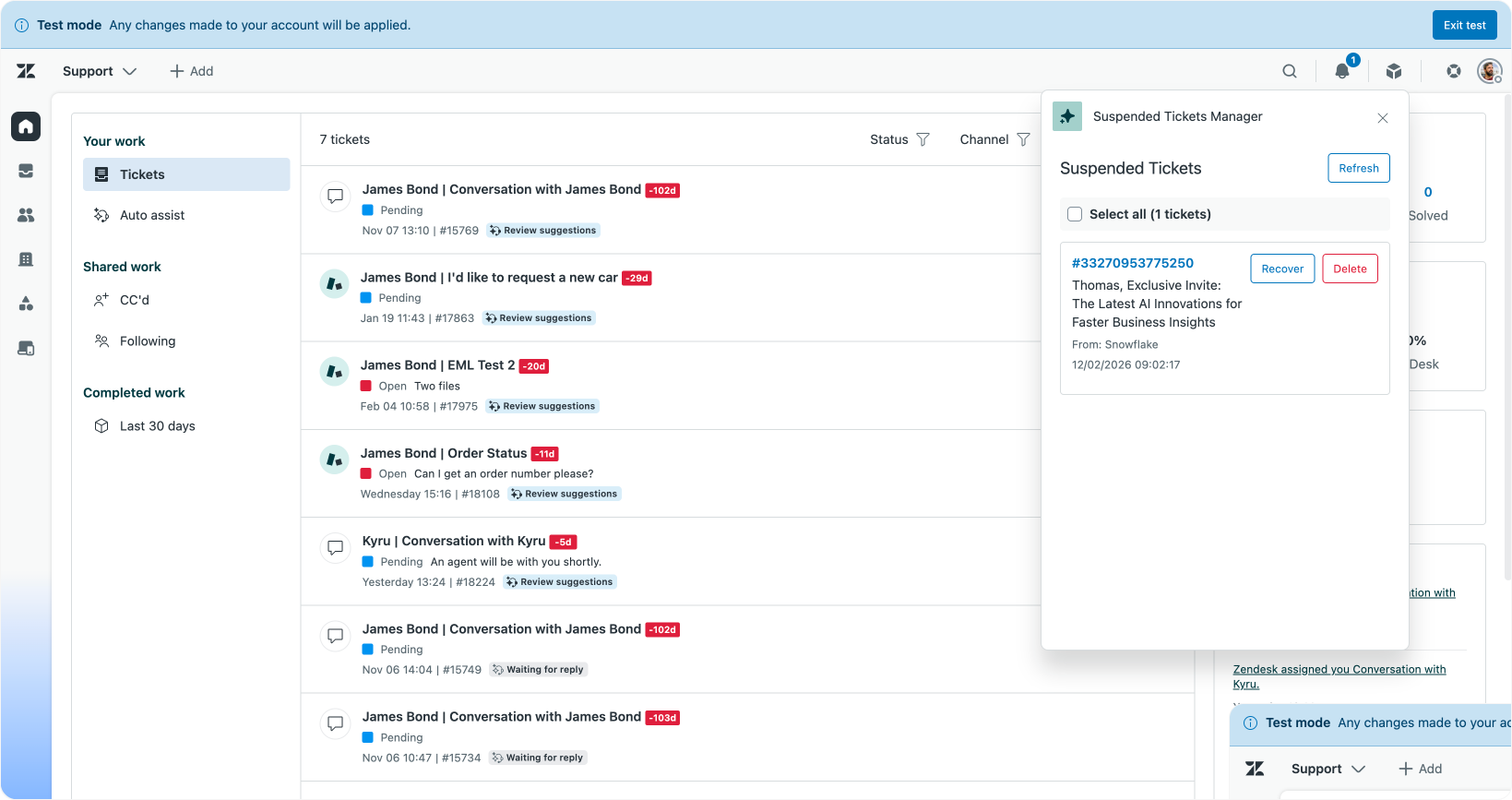Open the Channel filter
The image size is (1512, 800).
(994, 139)
